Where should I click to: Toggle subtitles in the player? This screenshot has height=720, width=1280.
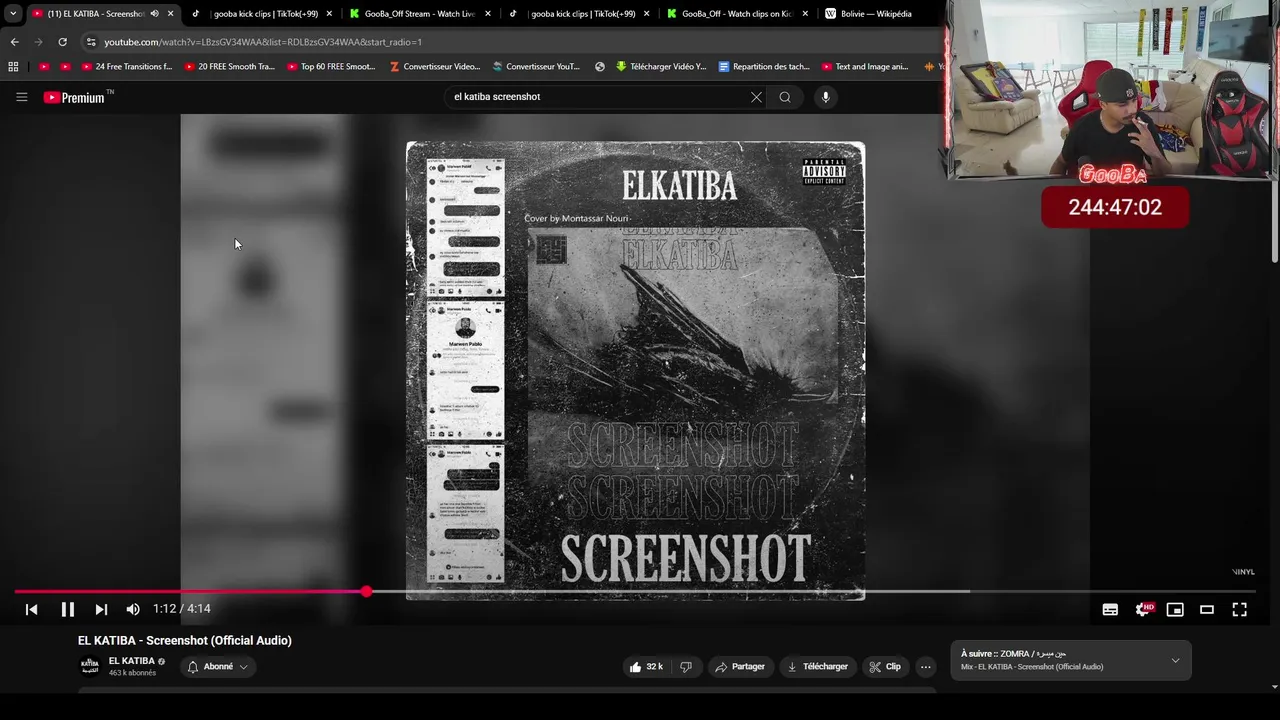[x=1110, y=609]
